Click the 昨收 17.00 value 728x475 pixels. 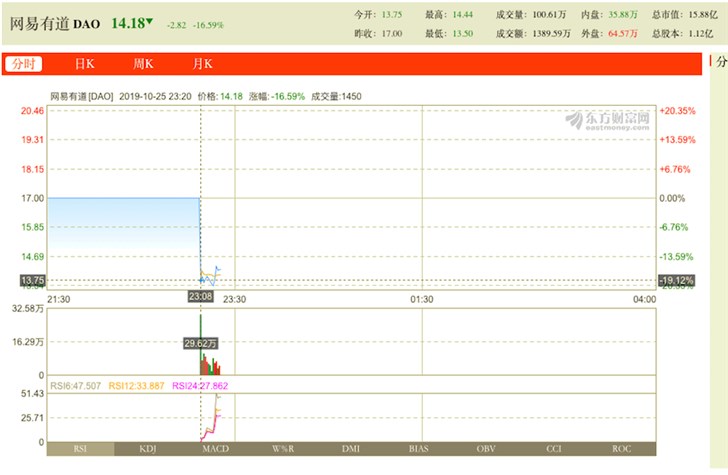click(391, 33)
